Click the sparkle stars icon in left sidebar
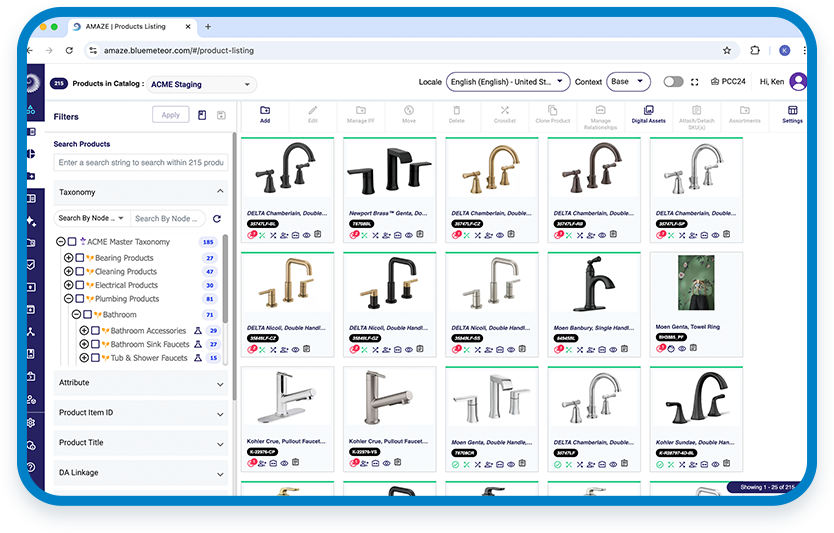The width and height of the screenshot is (834, 533). pyautogui.click(x=31, y=221)
